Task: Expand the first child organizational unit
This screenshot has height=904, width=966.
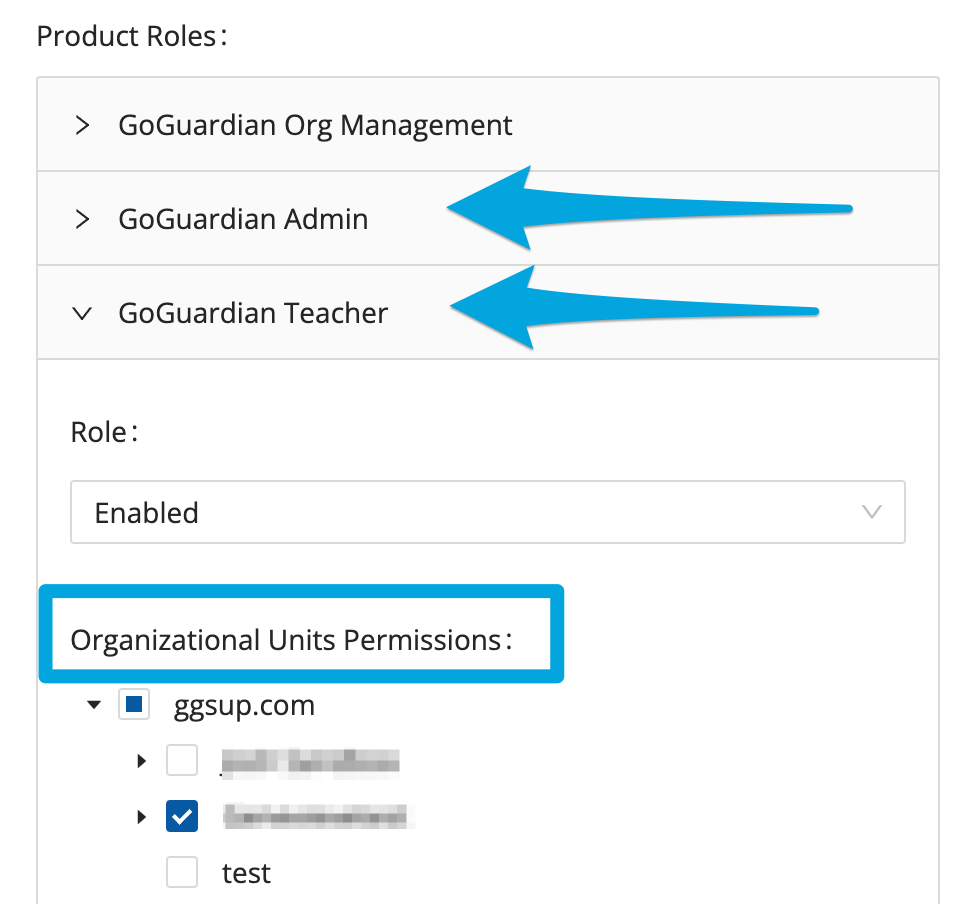Action: (141, 760)
